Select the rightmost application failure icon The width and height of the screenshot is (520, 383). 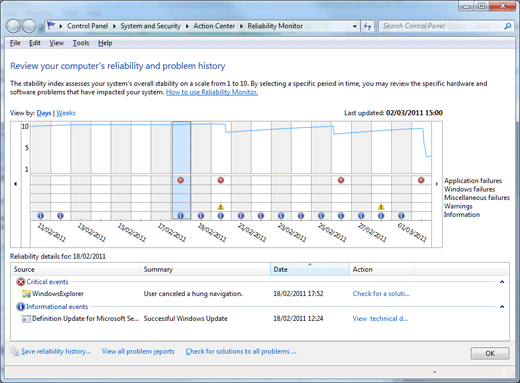tap(421, 180)
